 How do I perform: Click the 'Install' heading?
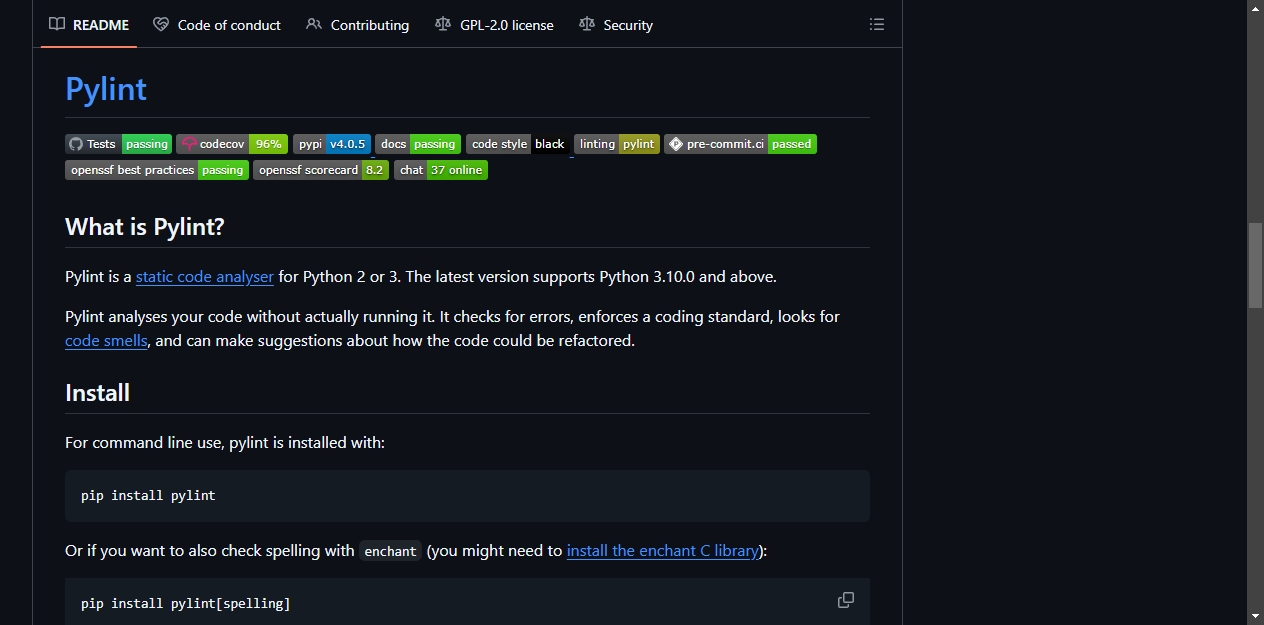(x=97, y=393)
